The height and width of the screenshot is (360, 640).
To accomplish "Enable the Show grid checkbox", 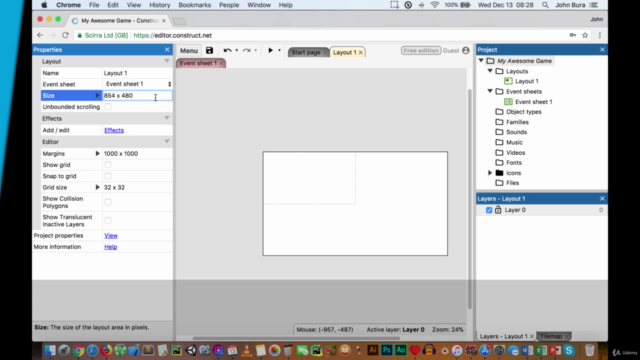I will [108, 165].
